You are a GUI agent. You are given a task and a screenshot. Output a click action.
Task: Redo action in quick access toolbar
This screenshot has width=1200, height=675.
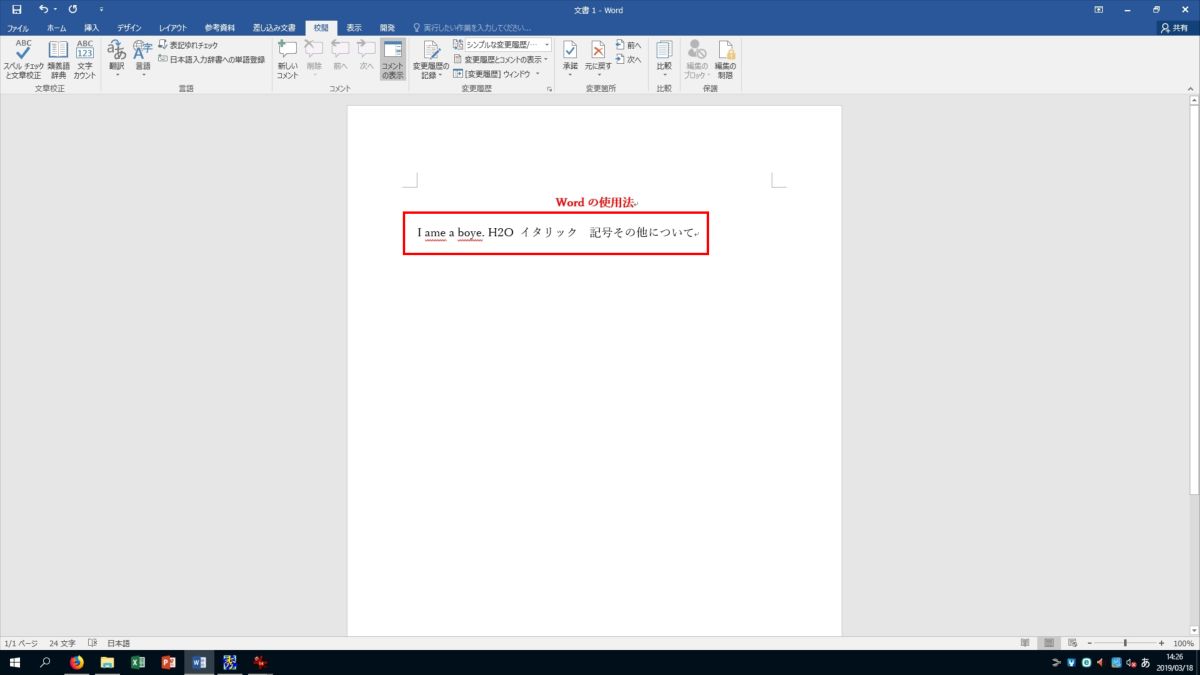(x=73, y=9)
